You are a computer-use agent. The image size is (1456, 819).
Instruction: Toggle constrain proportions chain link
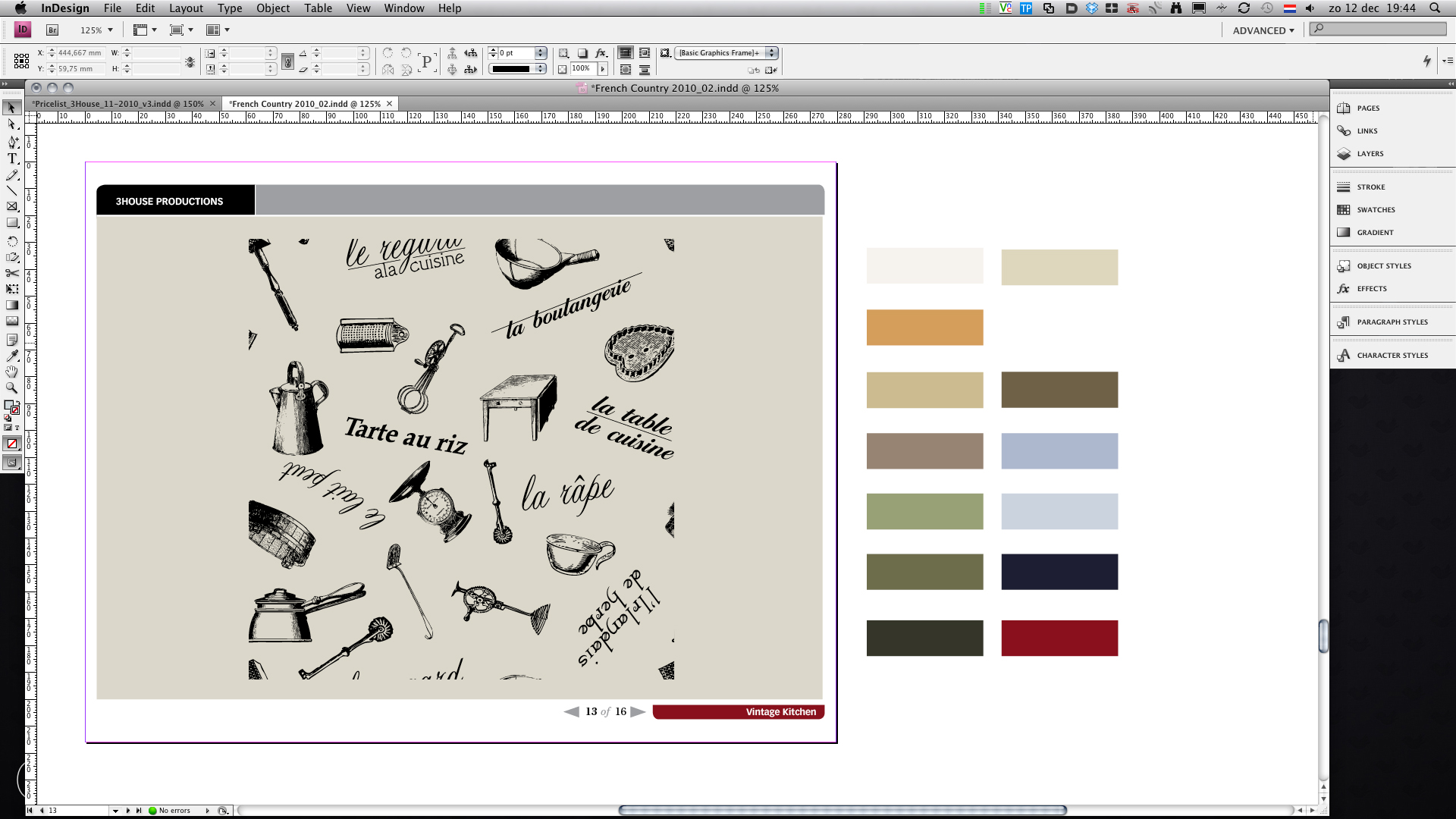[x=287, y=61]
